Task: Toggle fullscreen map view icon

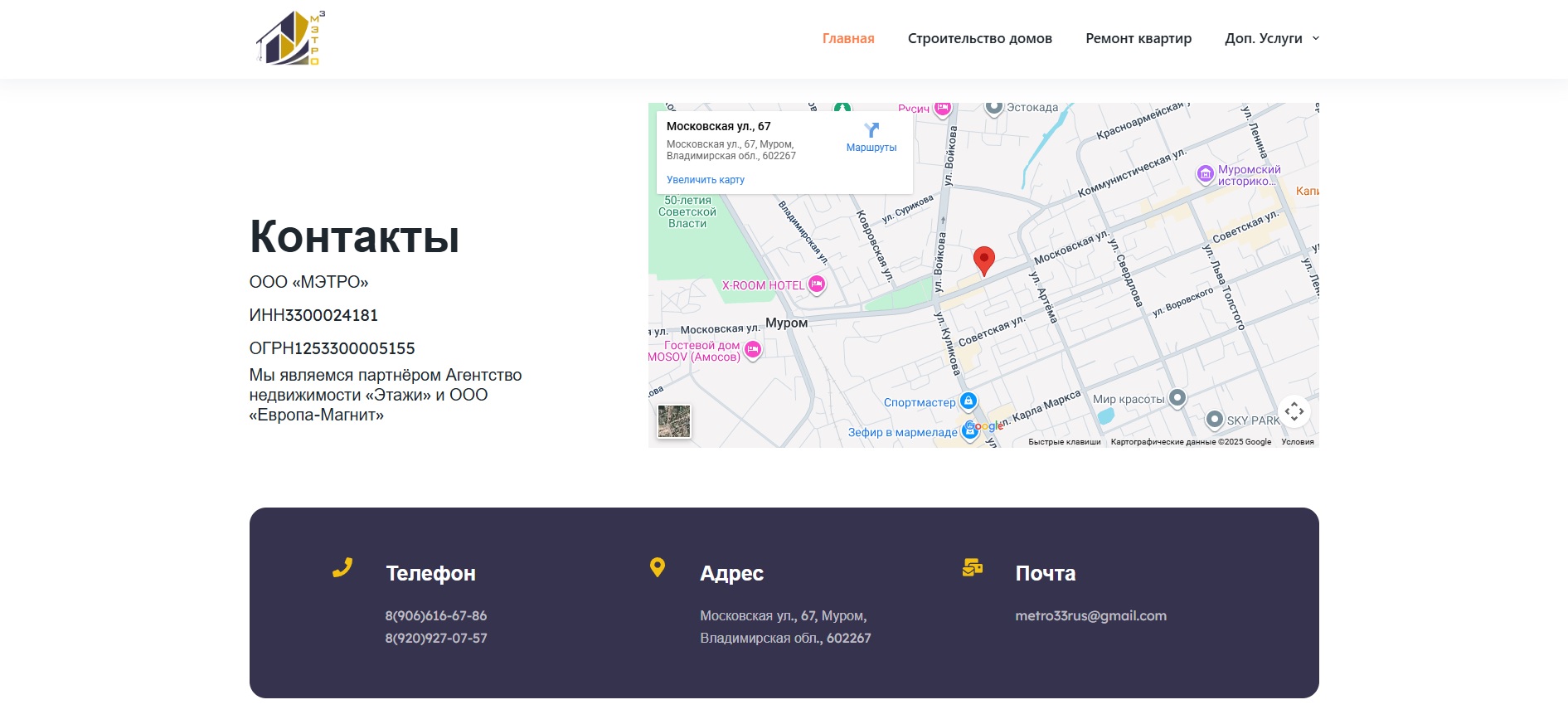Action: coord(1294,412)
